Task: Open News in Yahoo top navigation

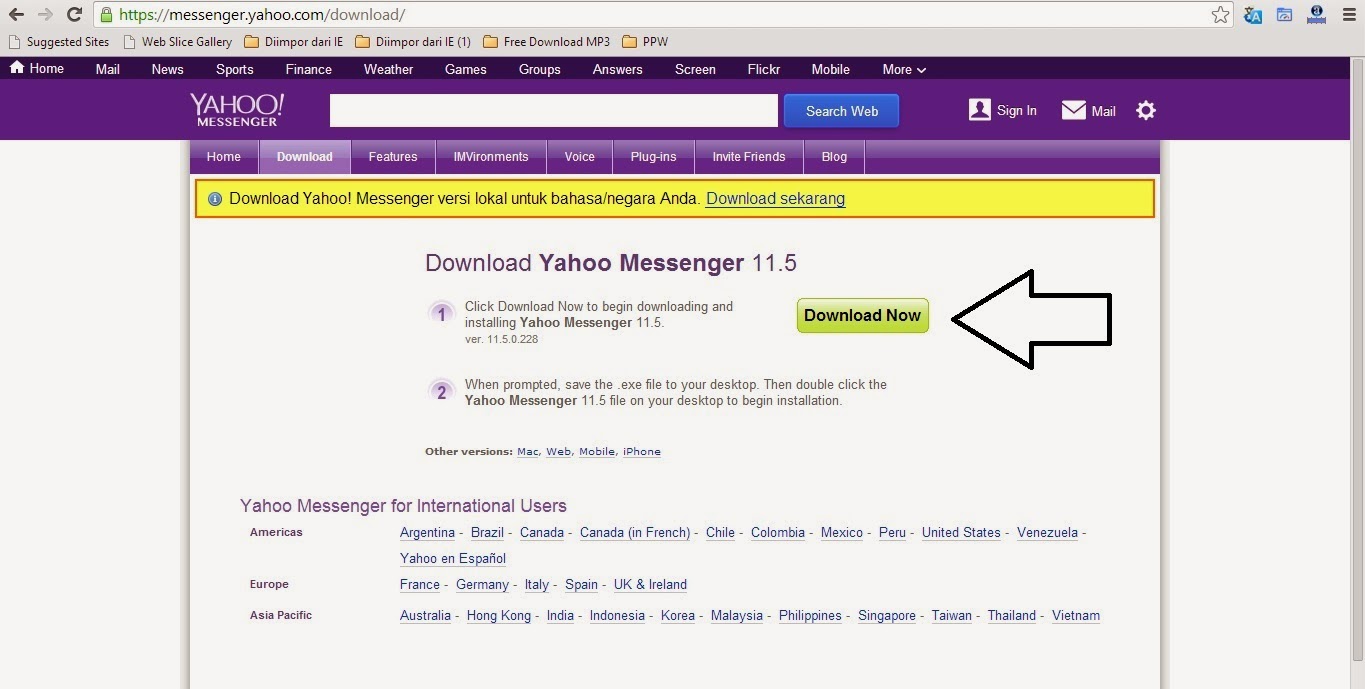Action: tap(167, 69)
